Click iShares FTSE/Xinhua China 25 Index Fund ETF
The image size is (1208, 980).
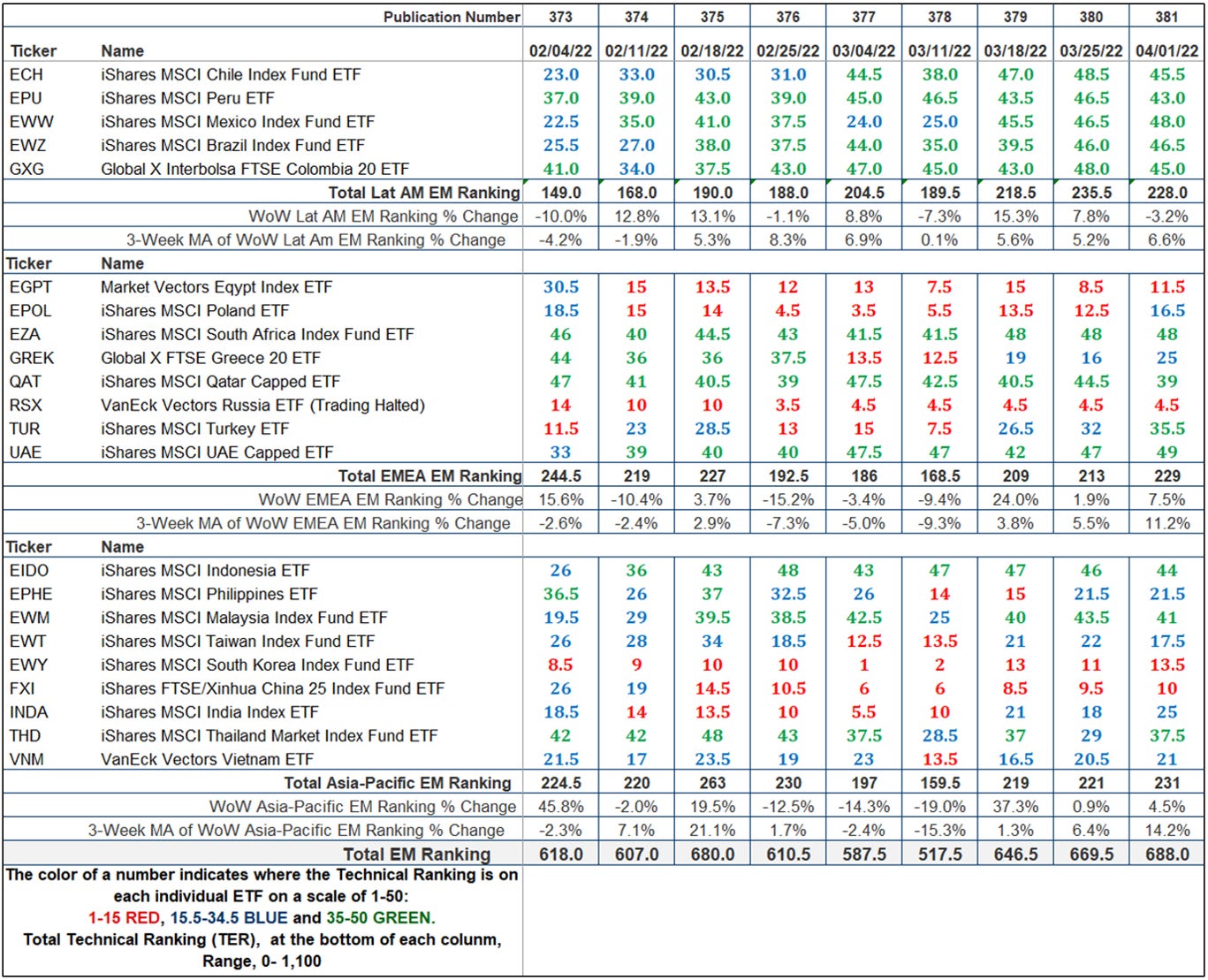tap(272, 688)
